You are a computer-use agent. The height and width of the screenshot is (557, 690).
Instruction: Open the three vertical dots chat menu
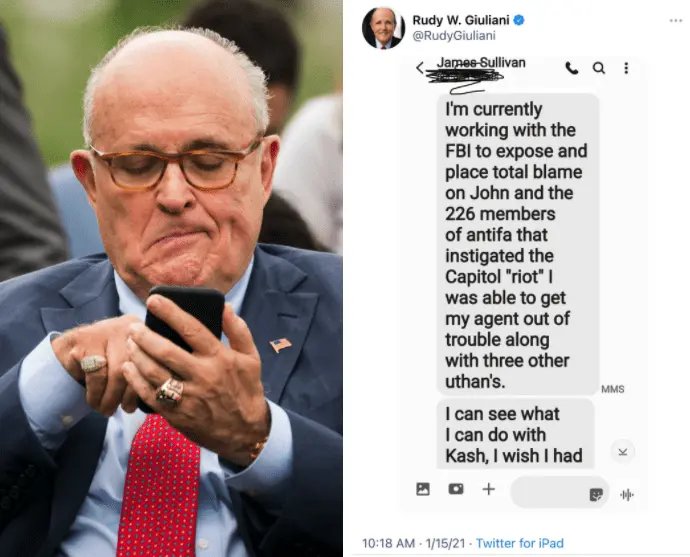[626, 68]
